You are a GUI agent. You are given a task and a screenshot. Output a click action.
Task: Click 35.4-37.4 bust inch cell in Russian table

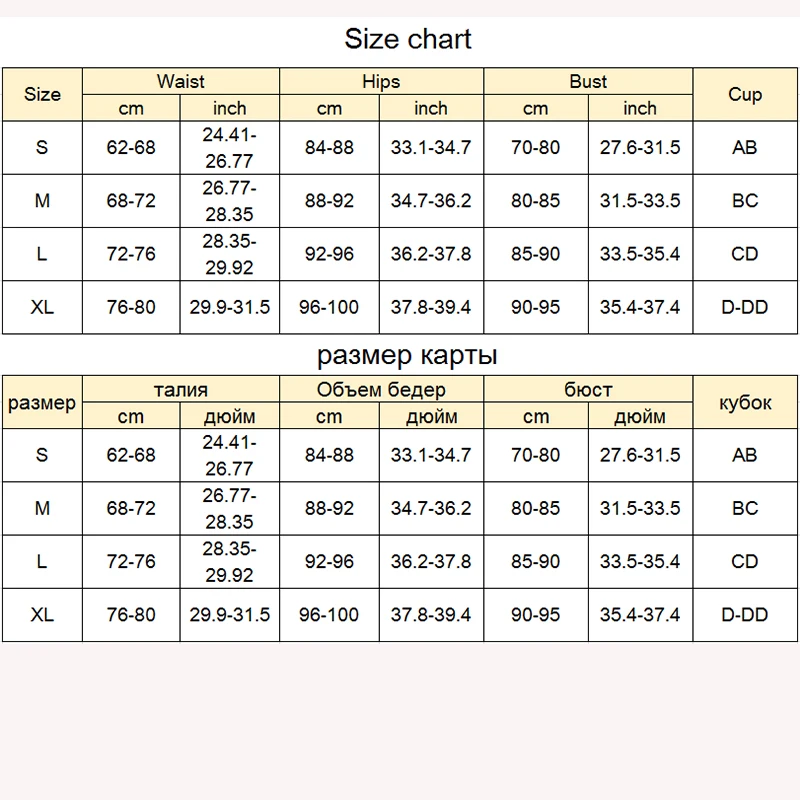[640, 615]
